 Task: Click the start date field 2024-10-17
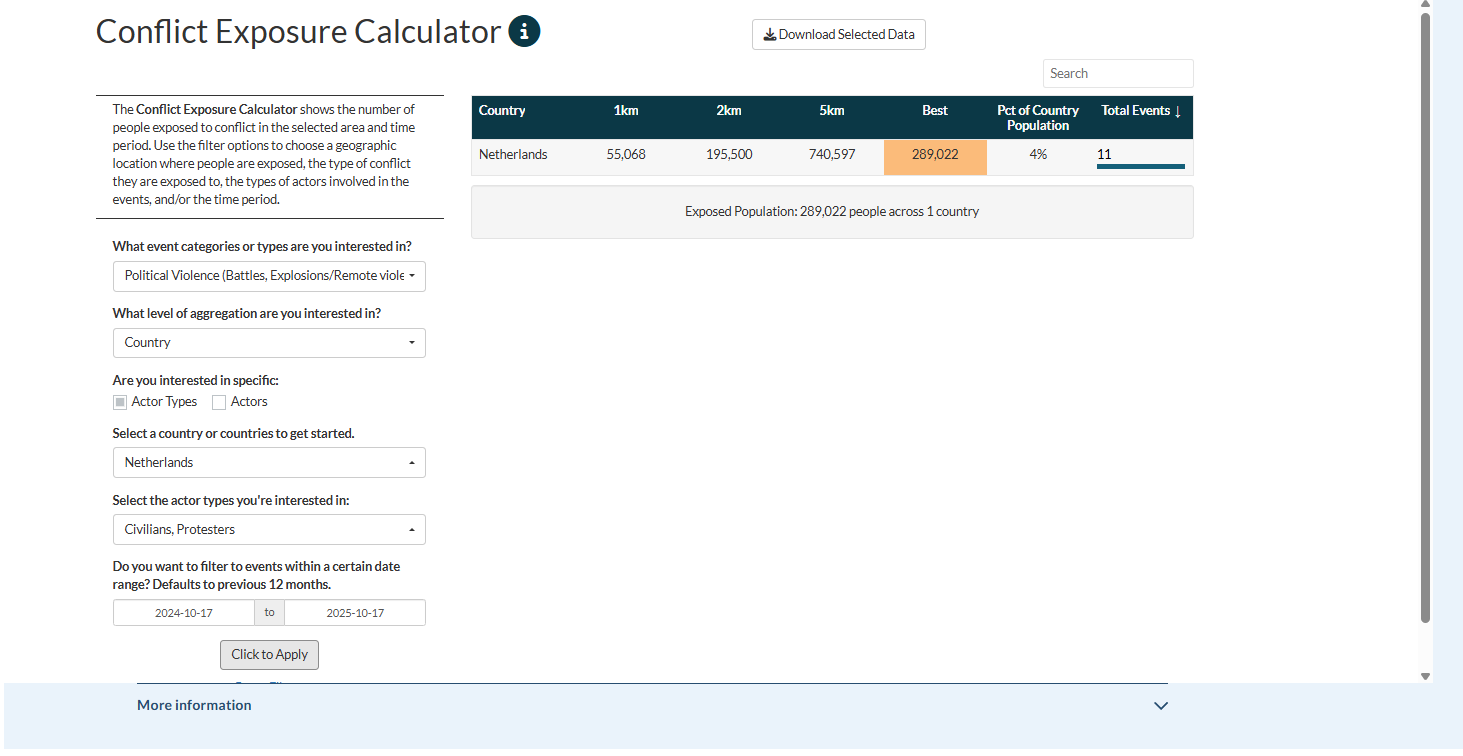[184, 613]
